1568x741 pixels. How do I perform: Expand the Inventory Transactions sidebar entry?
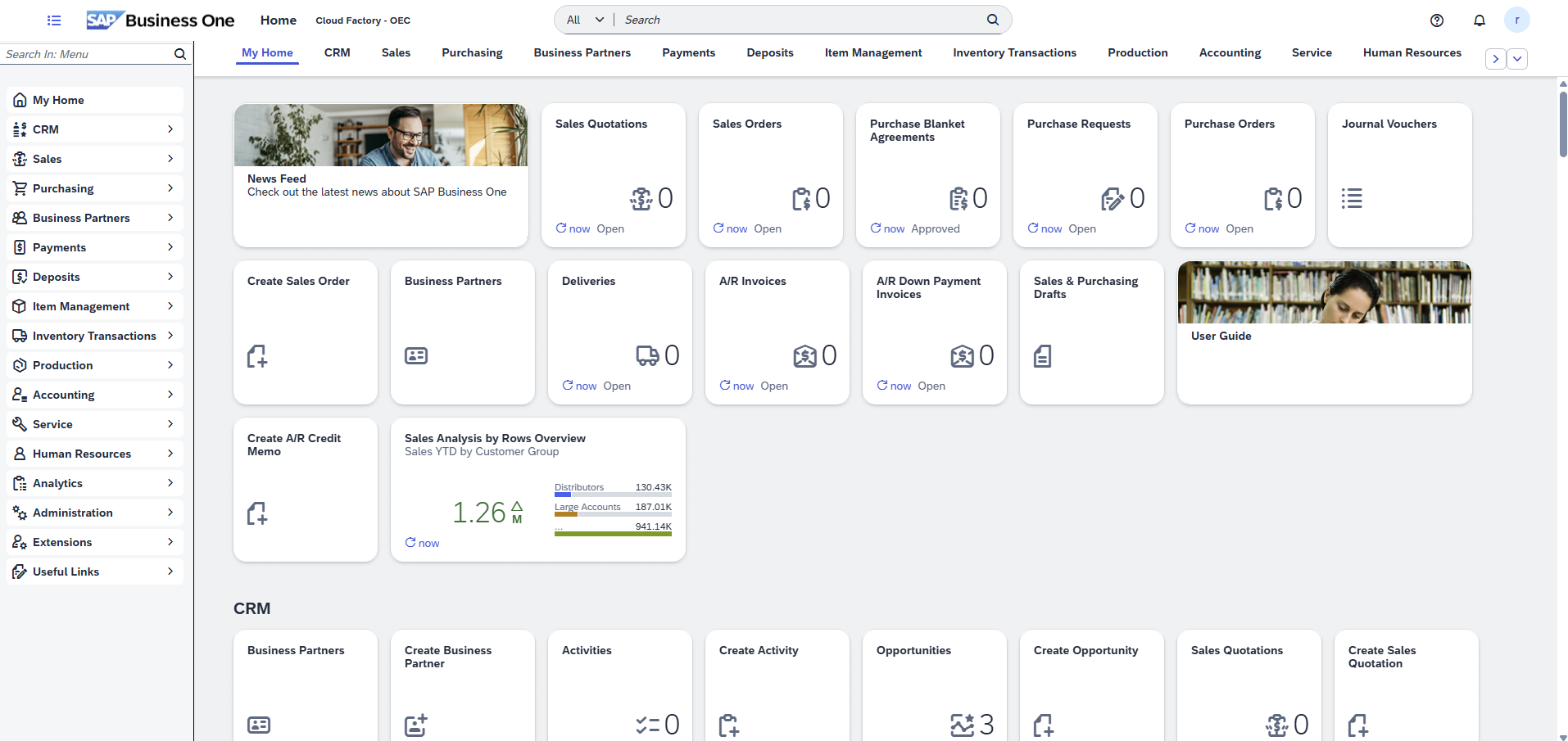[x=170, y=335]
